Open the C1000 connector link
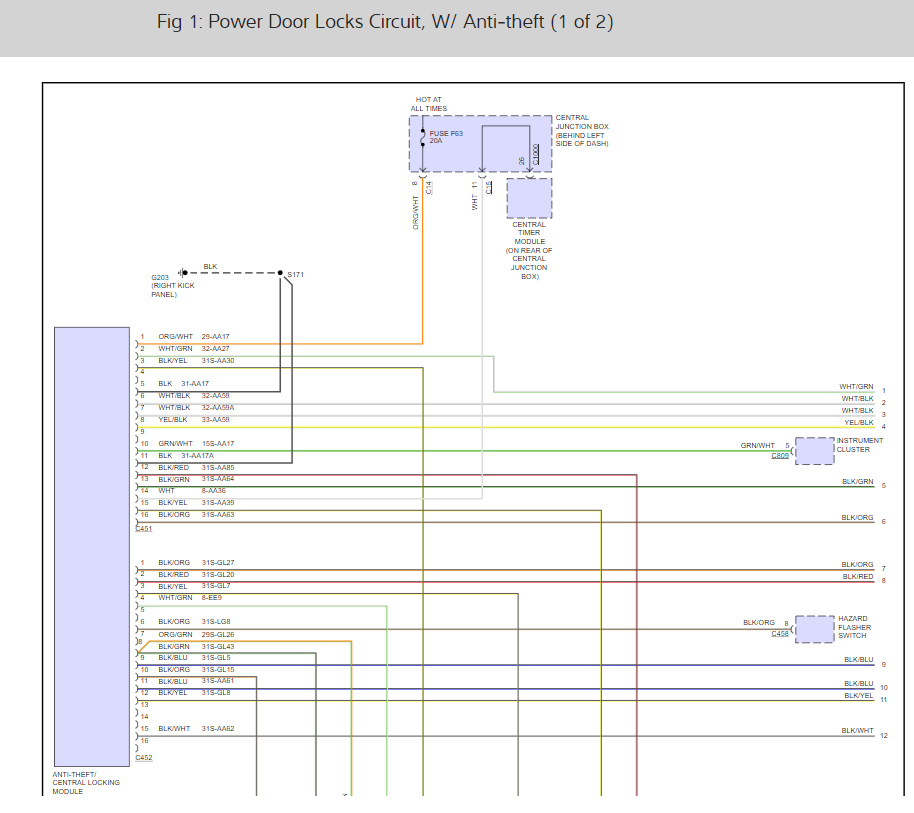Image resolution: width=914 pixels, height=813 pixels. [x=536, y=155]
